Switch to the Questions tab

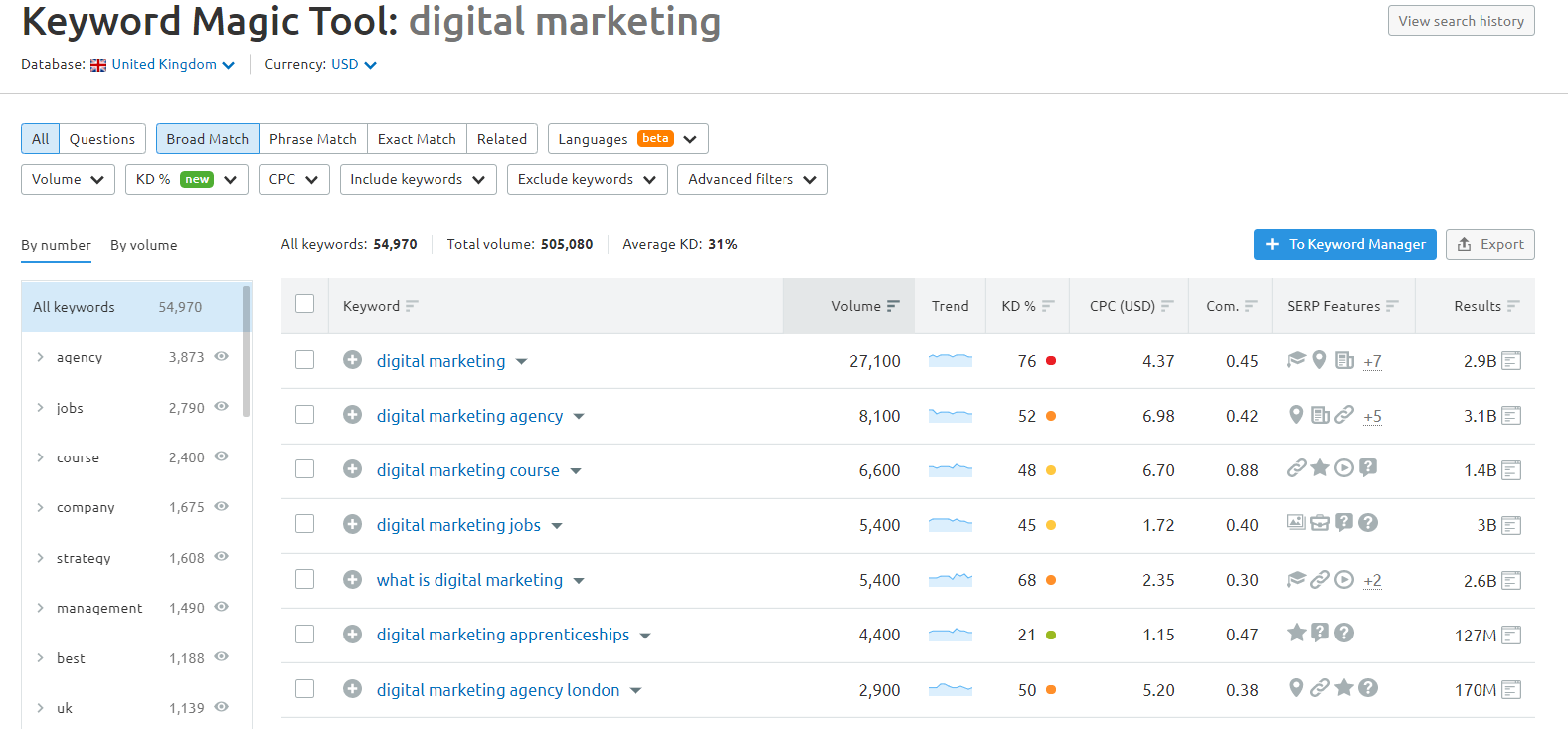(102, 139)
